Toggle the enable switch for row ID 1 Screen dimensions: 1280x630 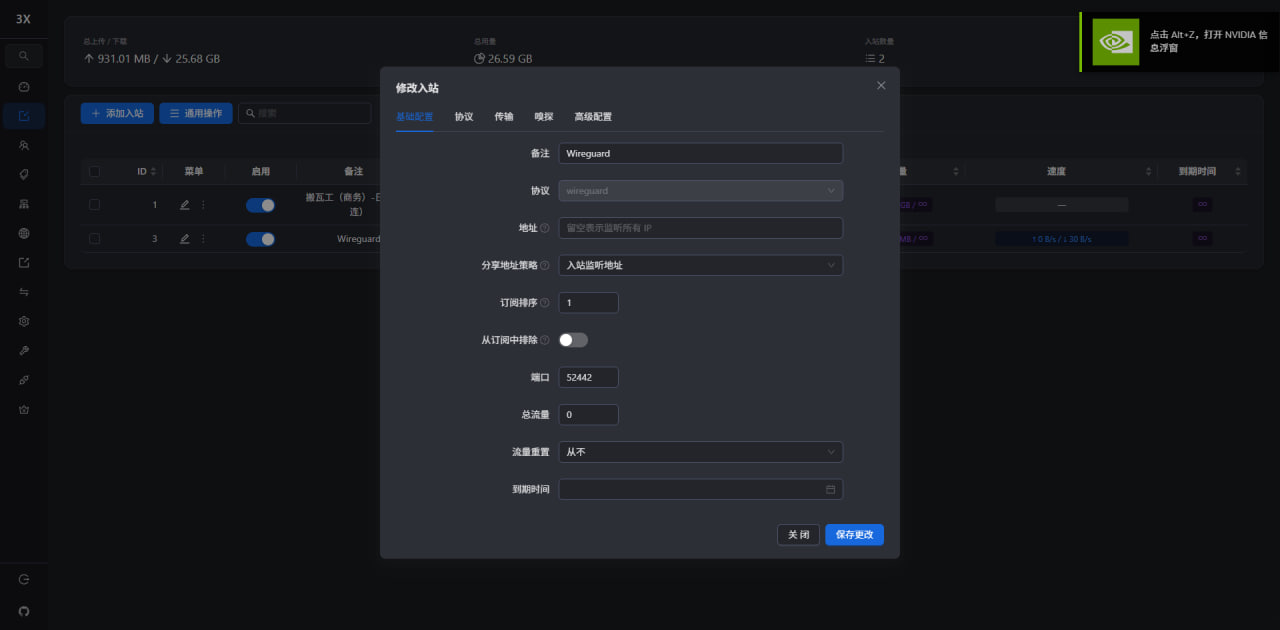261,205
